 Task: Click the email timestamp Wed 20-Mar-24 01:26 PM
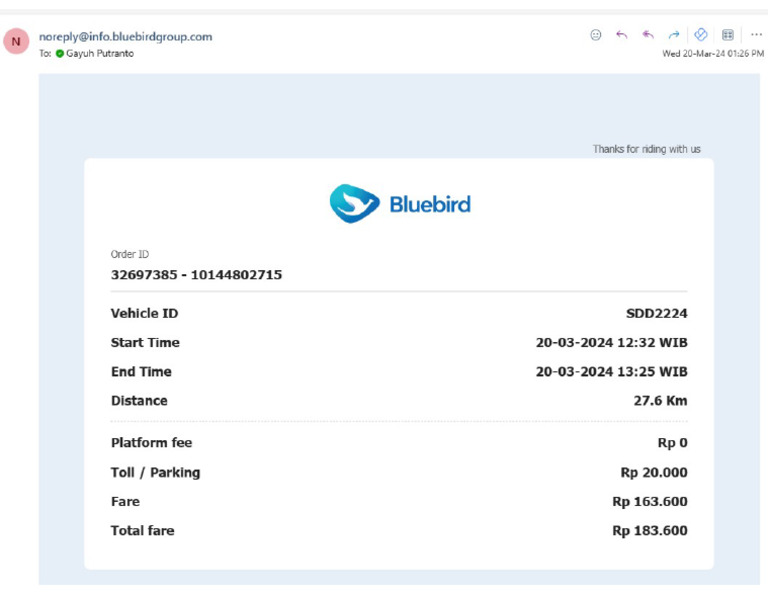[713, 53]
